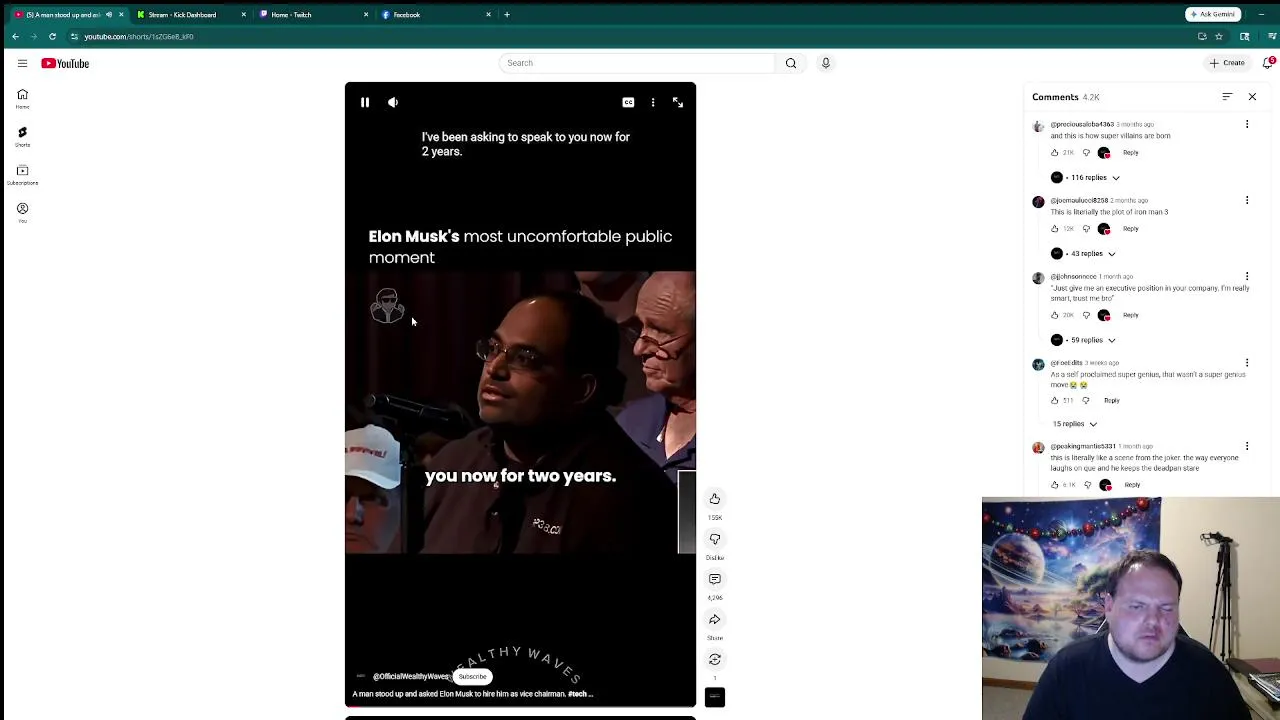Open the 'iron man 3' comment heart badge
This screenshot has height=720, width=1280.
pyautogui.click(x=1104, y=229)
